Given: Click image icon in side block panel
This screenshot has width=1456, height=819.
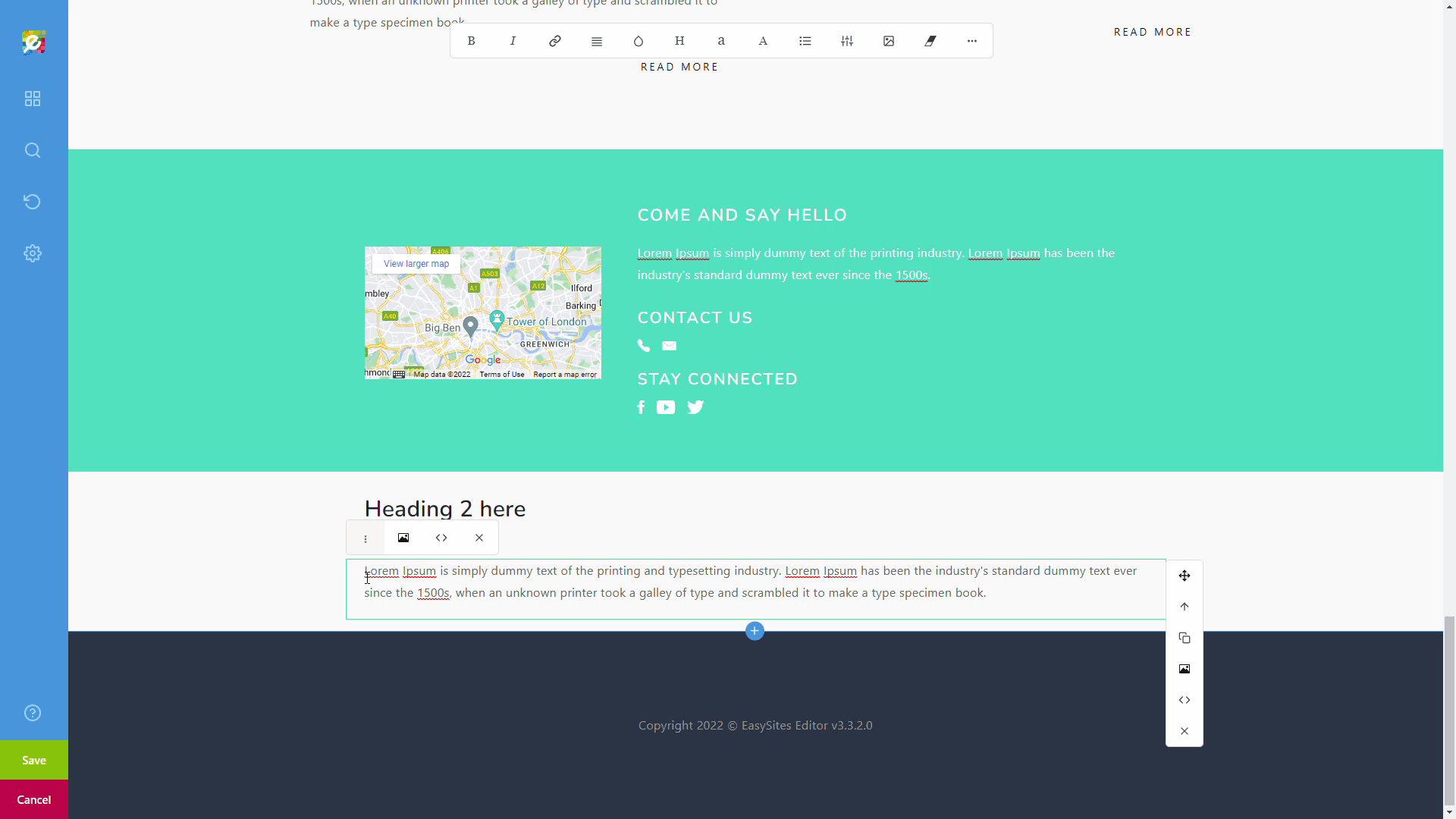Looking at the screenshot, I should (1185, 669).
